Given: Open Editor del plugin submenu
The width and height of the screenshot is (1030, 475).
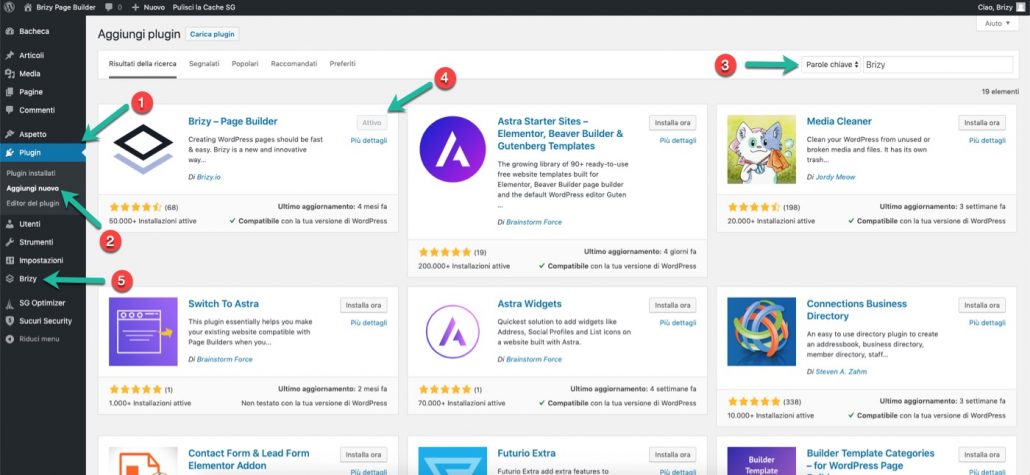Looking at the screenshot, I should pos(33,203).
